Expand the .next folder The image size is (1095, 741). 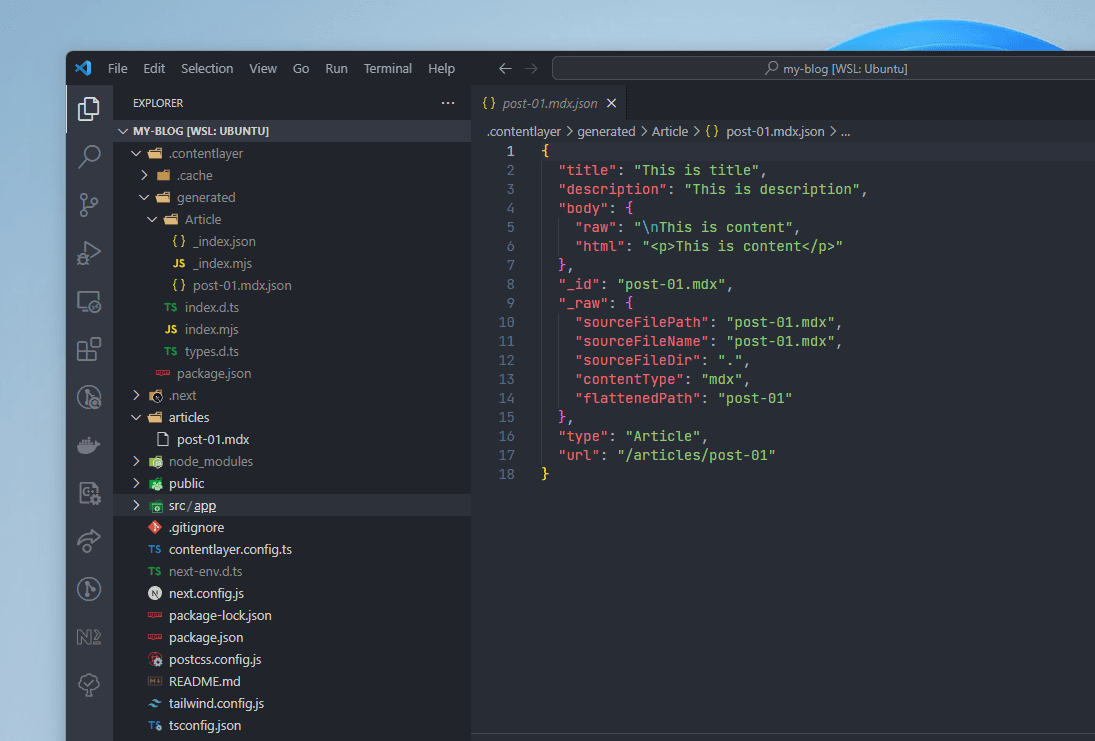(292, 395)
